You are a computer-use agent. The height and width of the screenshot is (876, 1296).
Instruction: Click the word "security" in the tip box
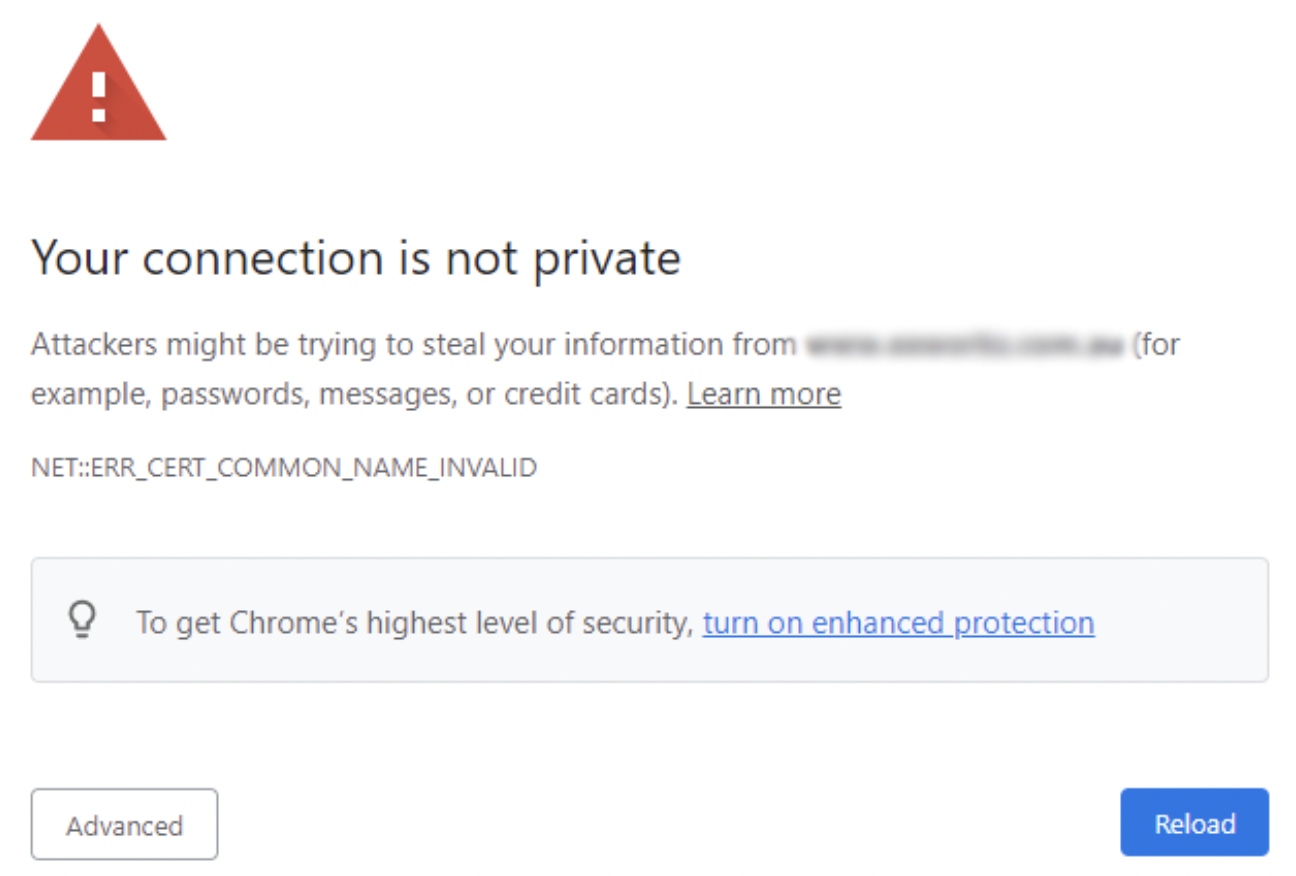pos(637,623)
